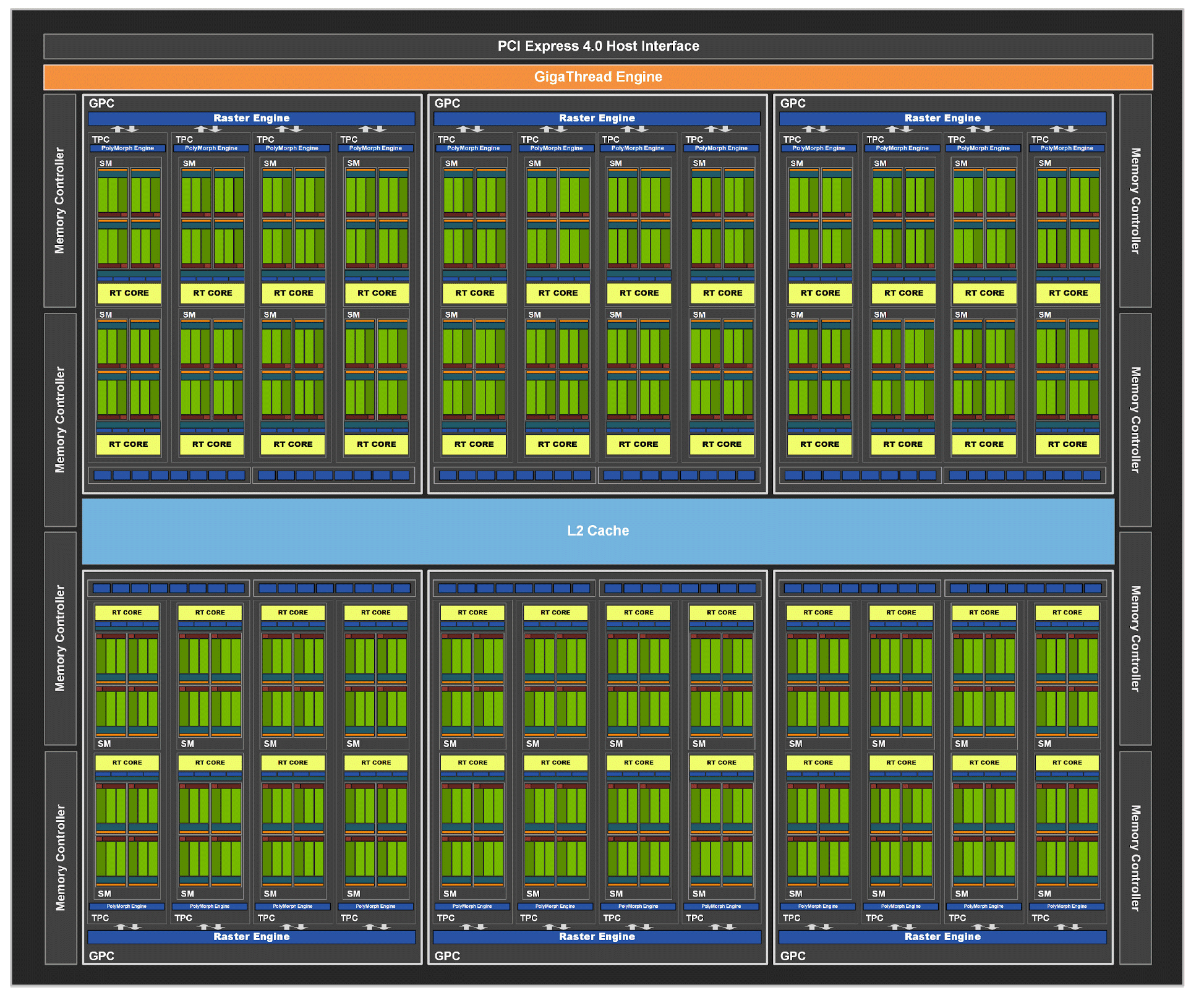This screenshot has width=1204, height=995.
Task: Click the arrows under top-left Raster Engine's first TPC
Action: point(125,129)
